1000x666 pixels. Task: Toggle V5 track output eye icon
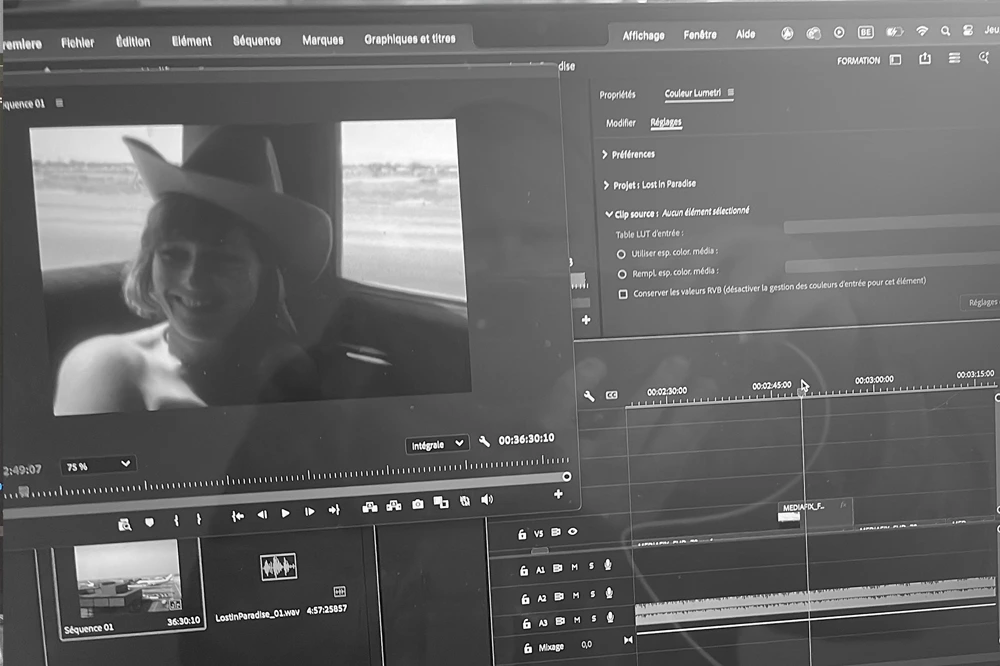[573, 531]
